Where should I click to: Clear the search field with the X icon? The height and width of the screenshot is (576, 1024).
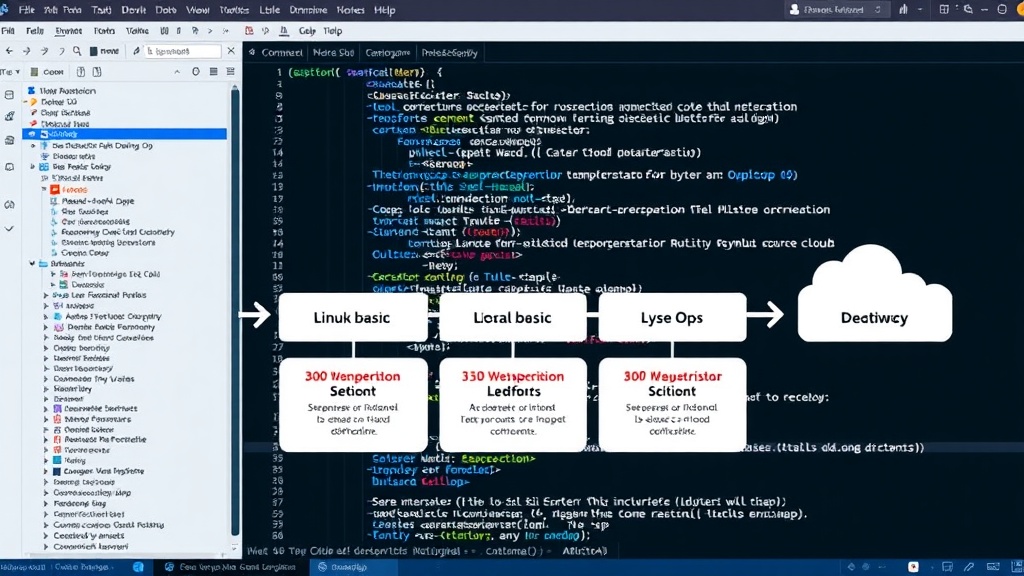231,51
